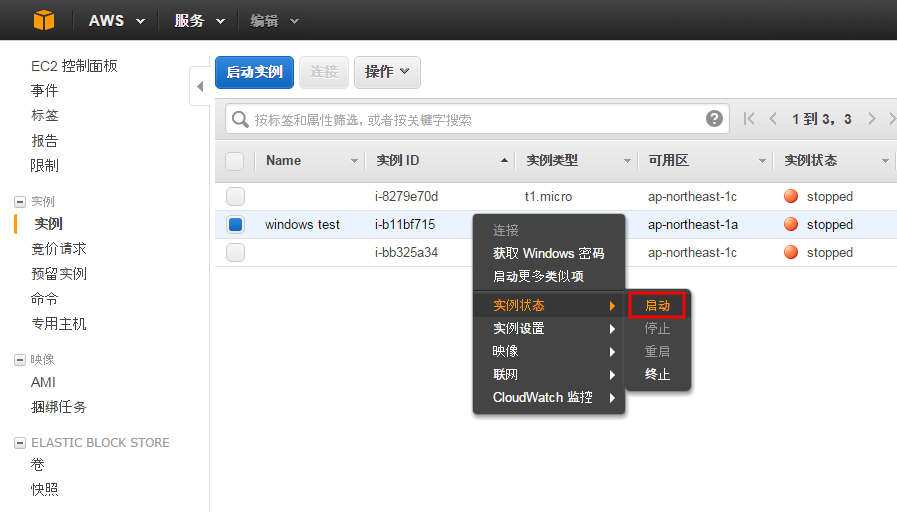897x512 pixels.
Task: Uncheck the windows test instance checkbox
Action: pos(235,224)
